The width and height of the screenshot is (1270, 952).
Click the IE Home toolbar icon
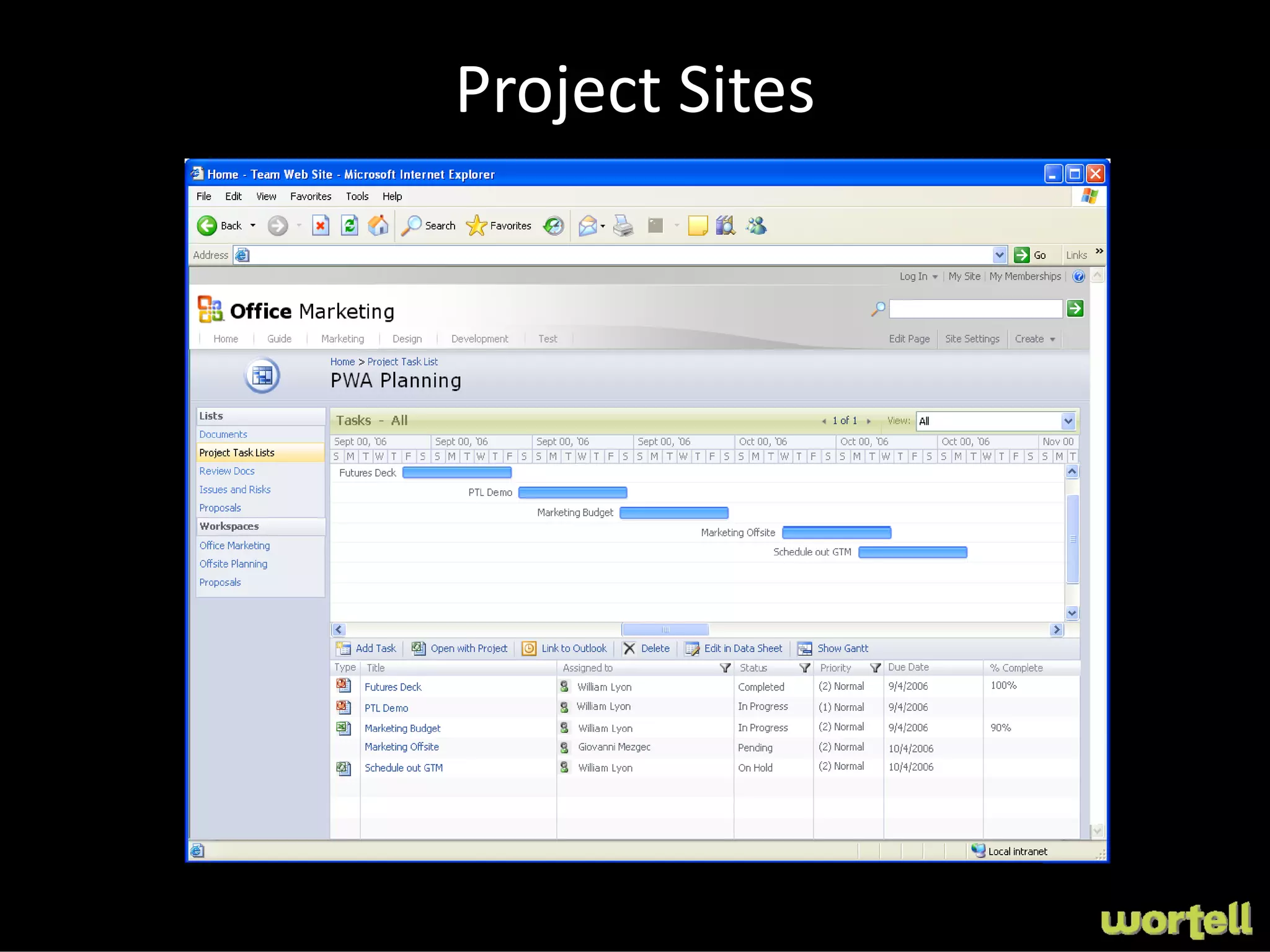(378, 226)
